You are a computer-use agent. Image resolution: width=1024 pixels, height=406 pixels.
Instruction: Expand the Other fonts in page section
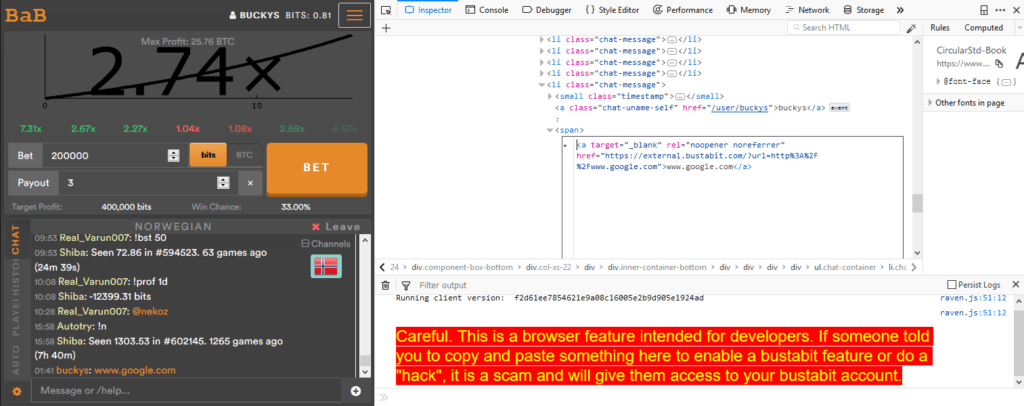tap(928, 103)
